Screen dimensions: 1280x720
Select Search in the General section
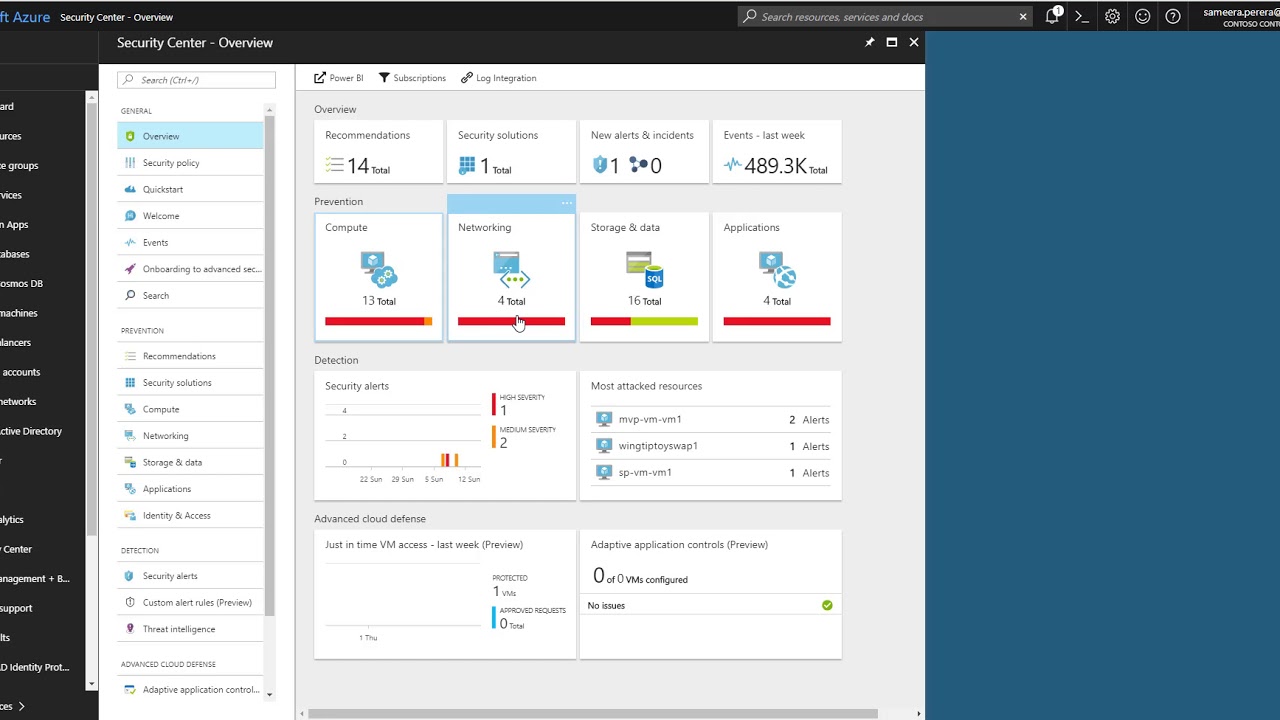tap(190, 296)
